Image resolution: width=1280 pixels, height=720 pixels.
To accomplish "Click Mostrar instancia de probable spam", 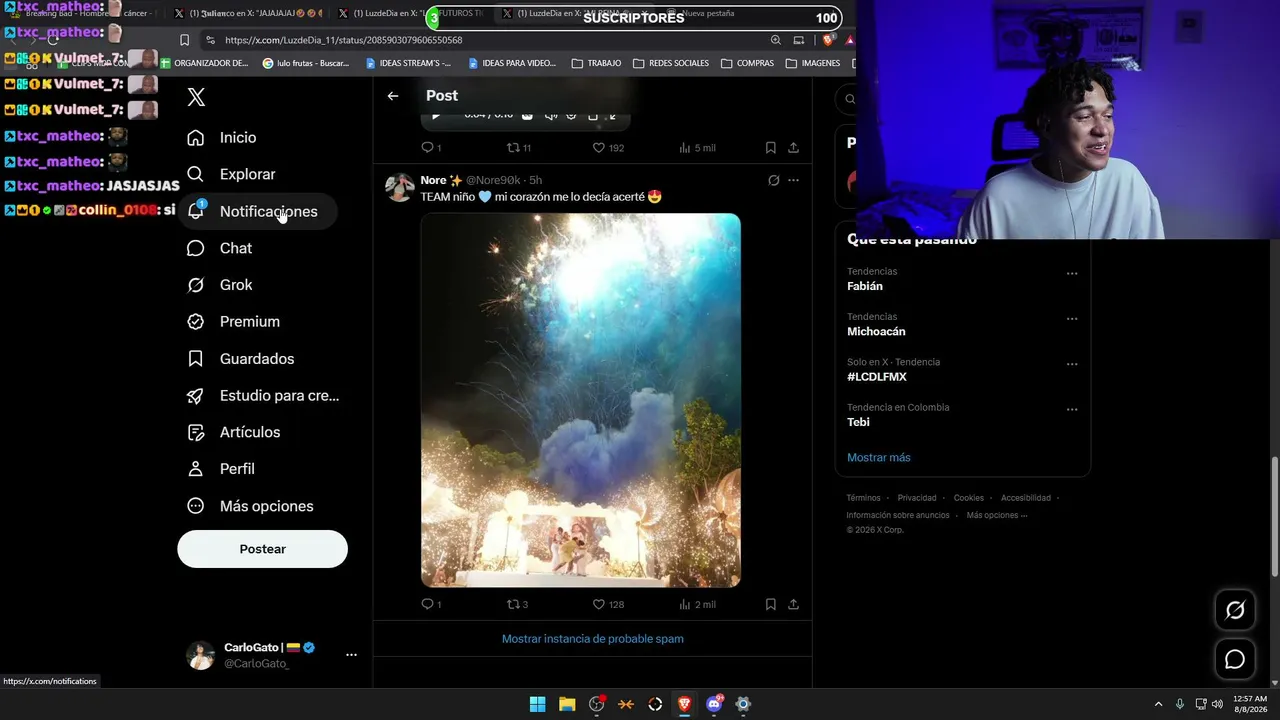I will pyautogui.click(x=593, y=639).
